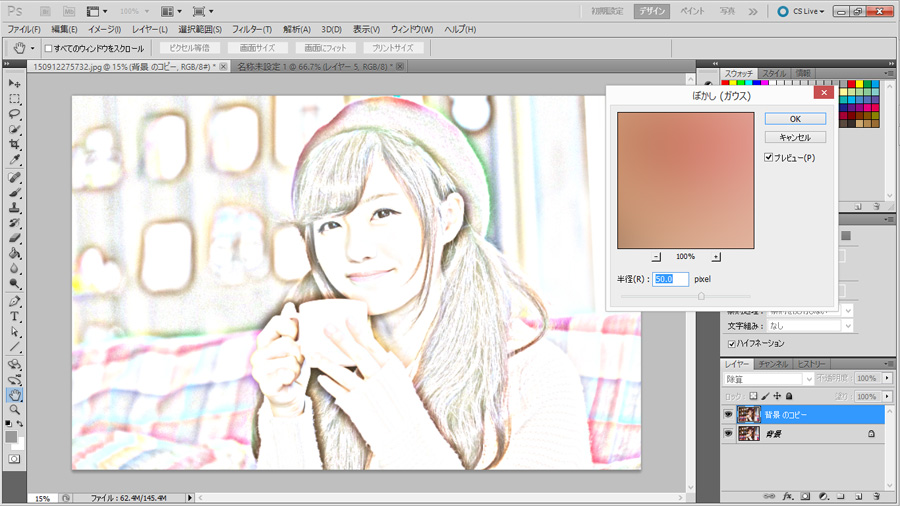Select the Zoom magnifier tool
900x506 pixels.
pyautogui.click(x=15, y=410)
